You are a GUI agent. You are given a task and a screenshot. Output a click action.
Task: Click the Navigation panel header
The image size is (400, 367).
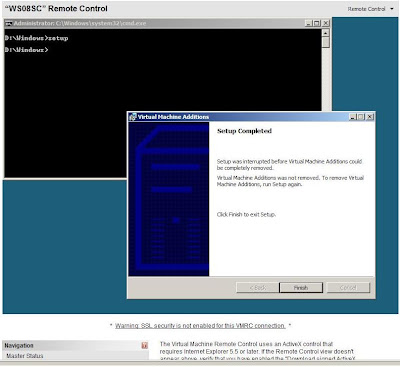click(76, 346)
